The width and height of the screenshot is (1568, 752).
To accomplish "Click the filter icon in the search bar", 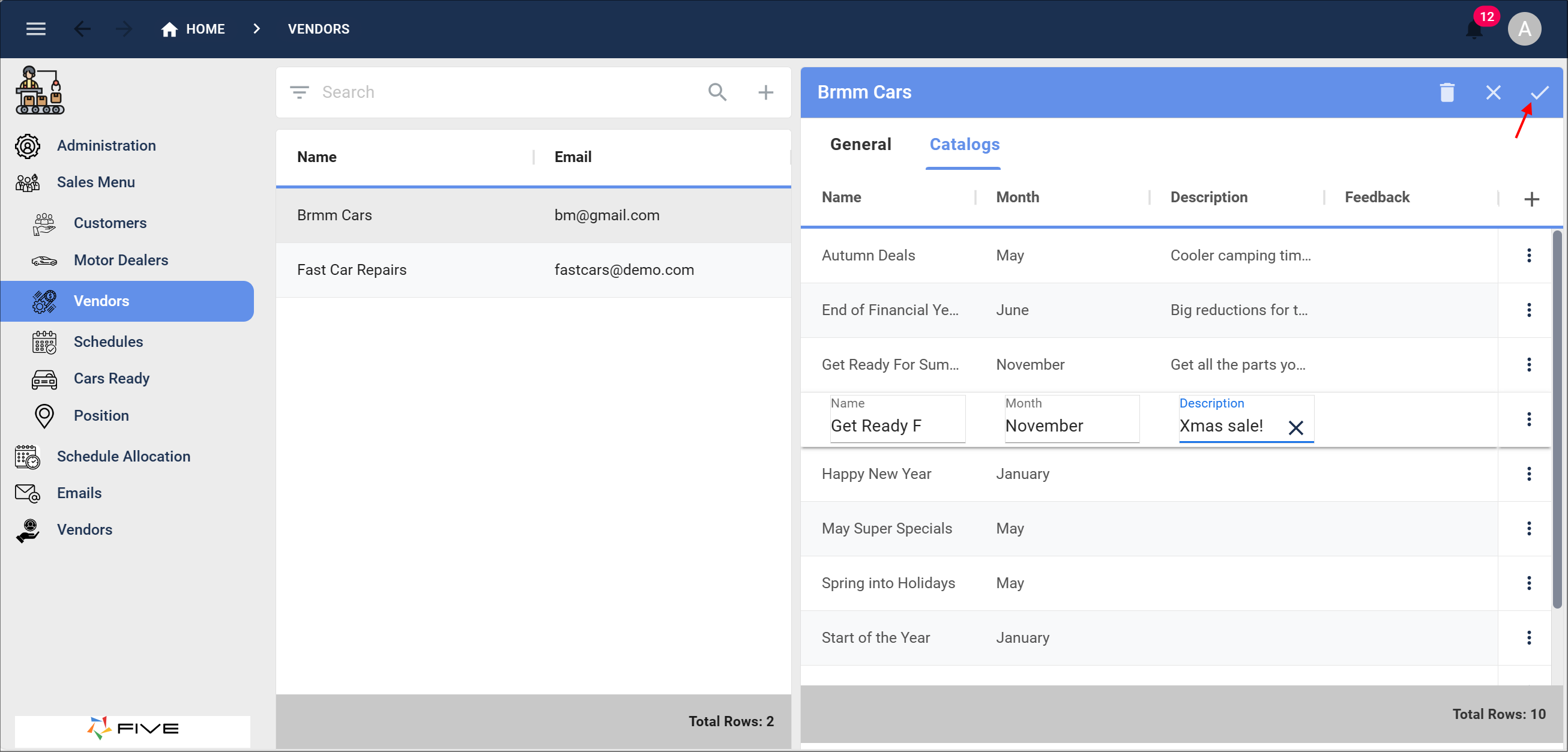I will pyautogui.click(x=299, y=92).
